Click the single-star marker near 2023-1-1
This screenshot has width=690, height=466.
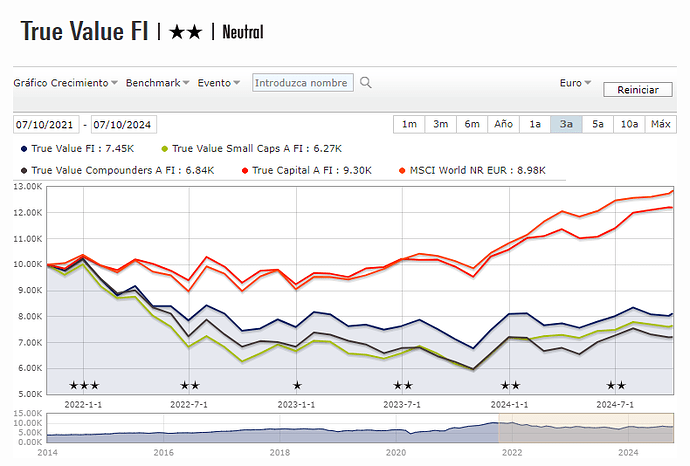coord(297,386)
